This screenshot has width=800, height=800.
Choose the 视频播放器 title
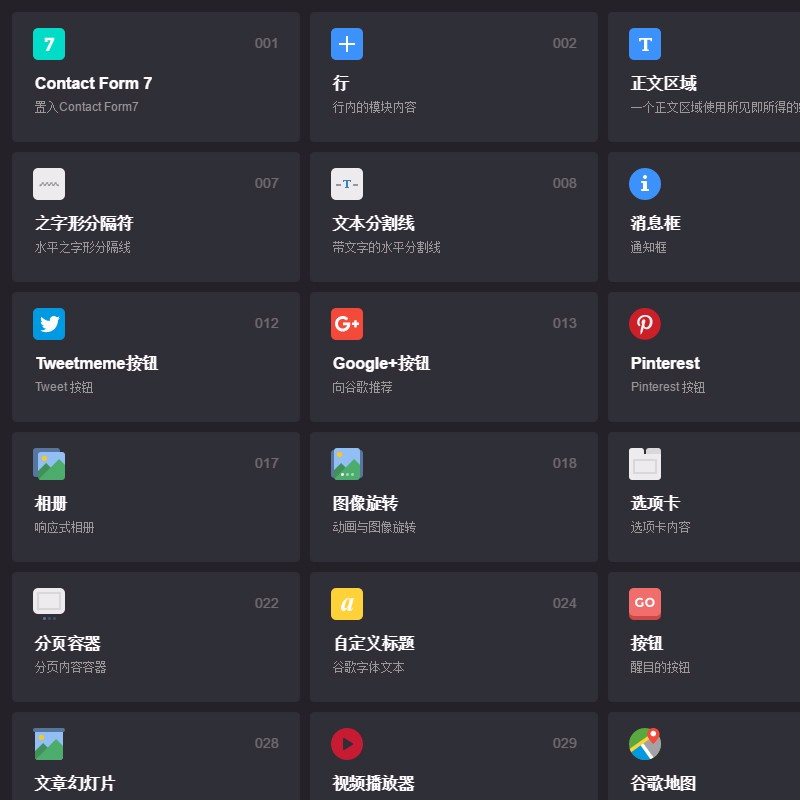click(373, 783)
